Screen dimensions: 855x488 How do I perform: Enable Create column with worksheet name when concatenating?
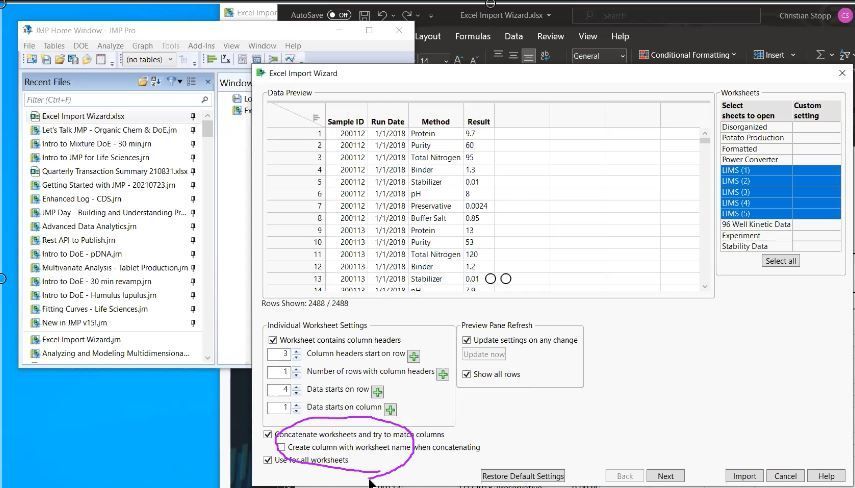pyautogui.click(x=281, y=447)
